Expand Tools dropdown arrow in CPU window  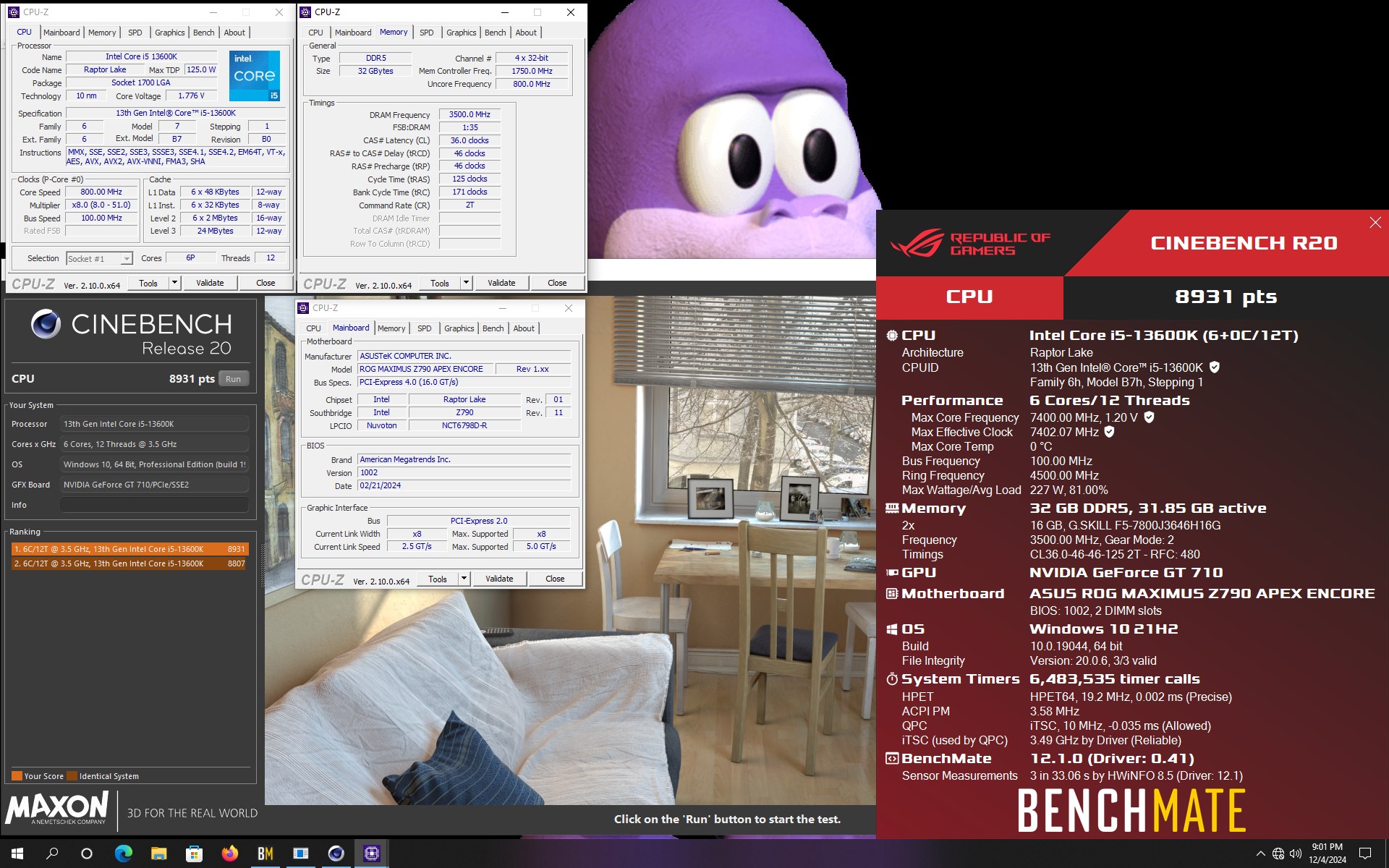(174, 283)
